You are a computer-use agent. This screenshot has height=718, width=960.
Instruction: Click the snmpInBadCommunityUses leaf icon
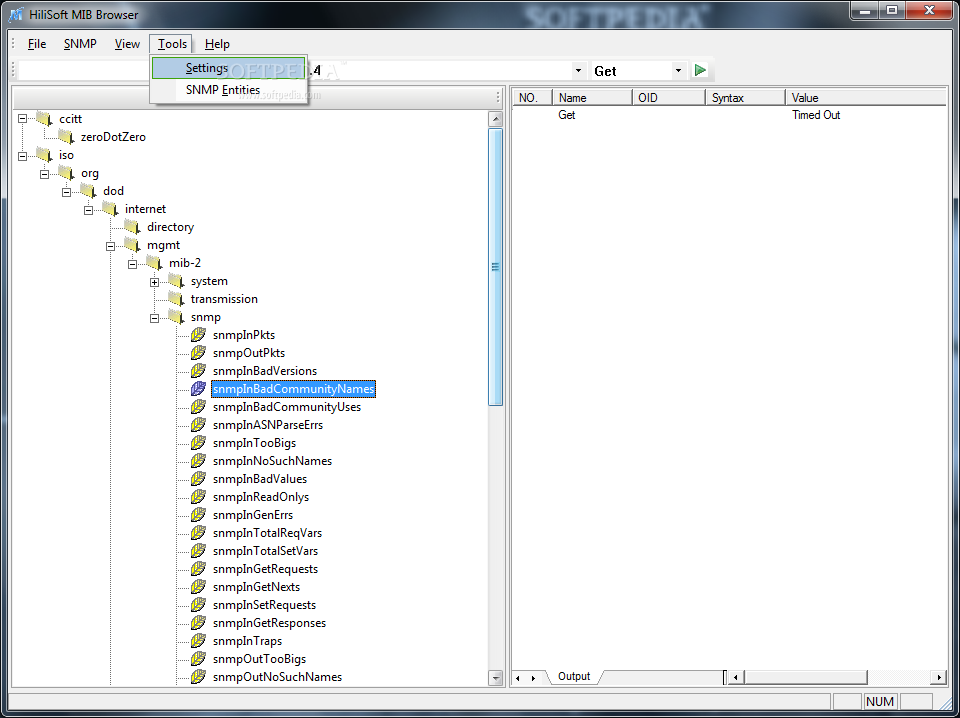tap(198, 406)
